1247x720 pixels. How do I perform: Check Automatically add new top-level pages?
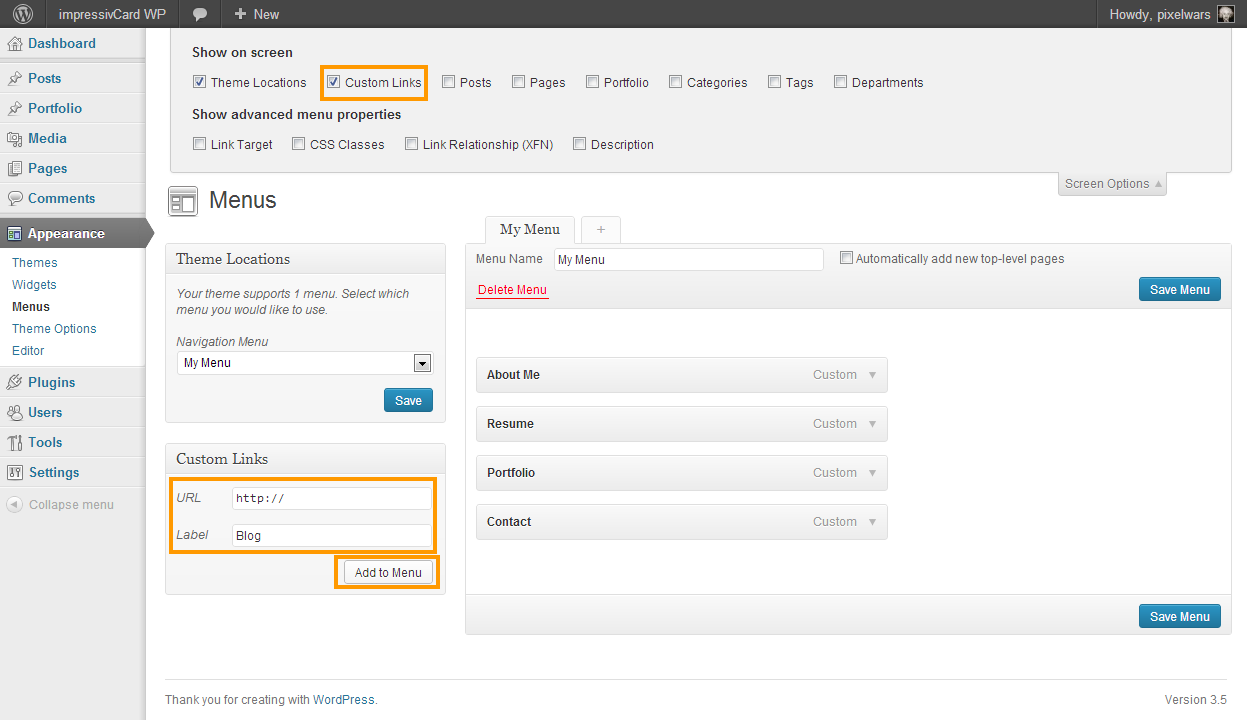(846, 258)
